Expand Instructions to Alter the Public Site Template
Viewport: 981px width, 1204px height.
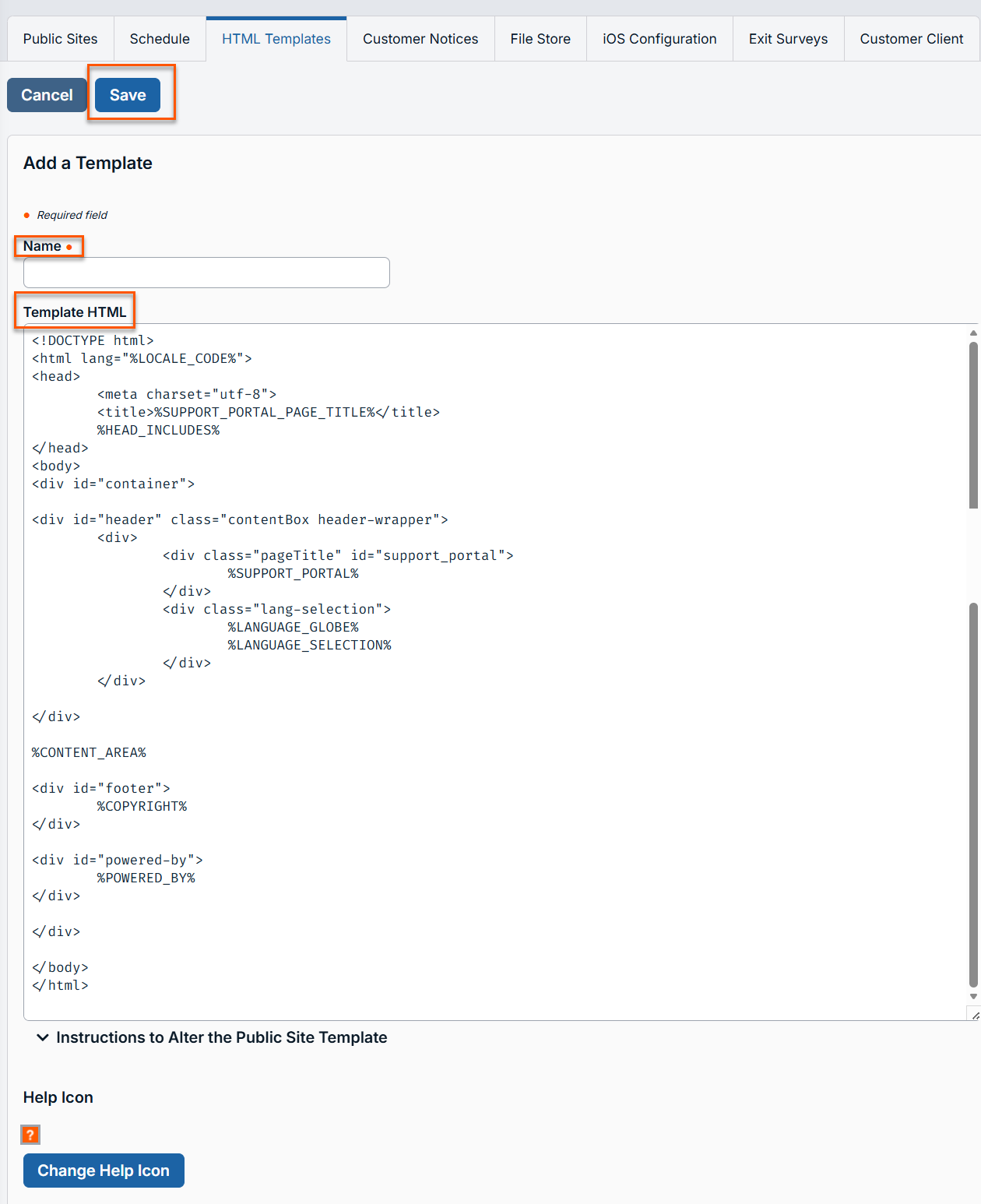[x=212, y=1037]
